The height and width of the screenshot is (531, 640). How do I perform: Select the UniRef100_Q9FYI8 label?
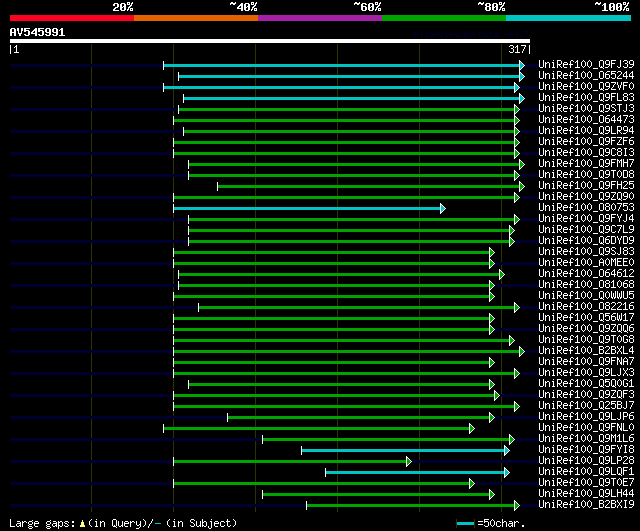point(586,450)
